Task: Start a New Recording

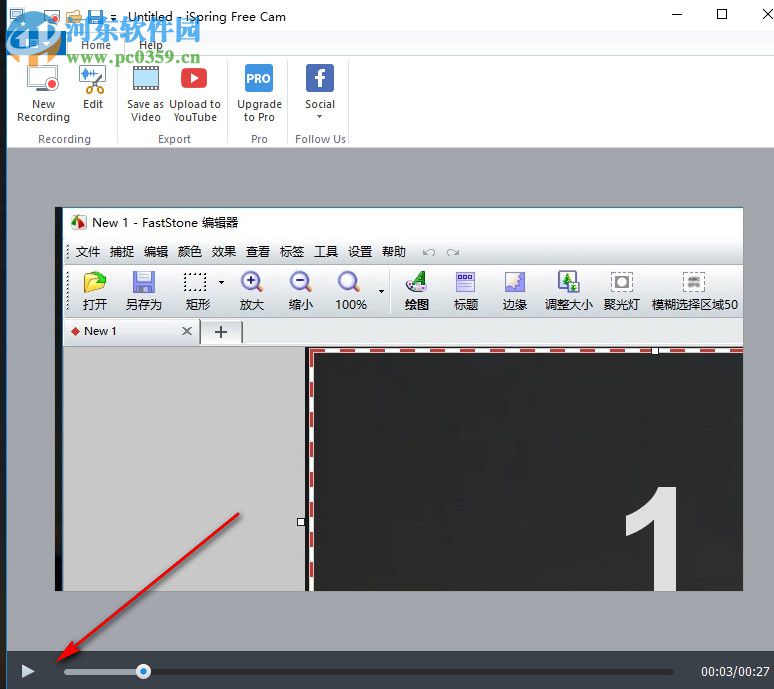Action: (43, 94)
